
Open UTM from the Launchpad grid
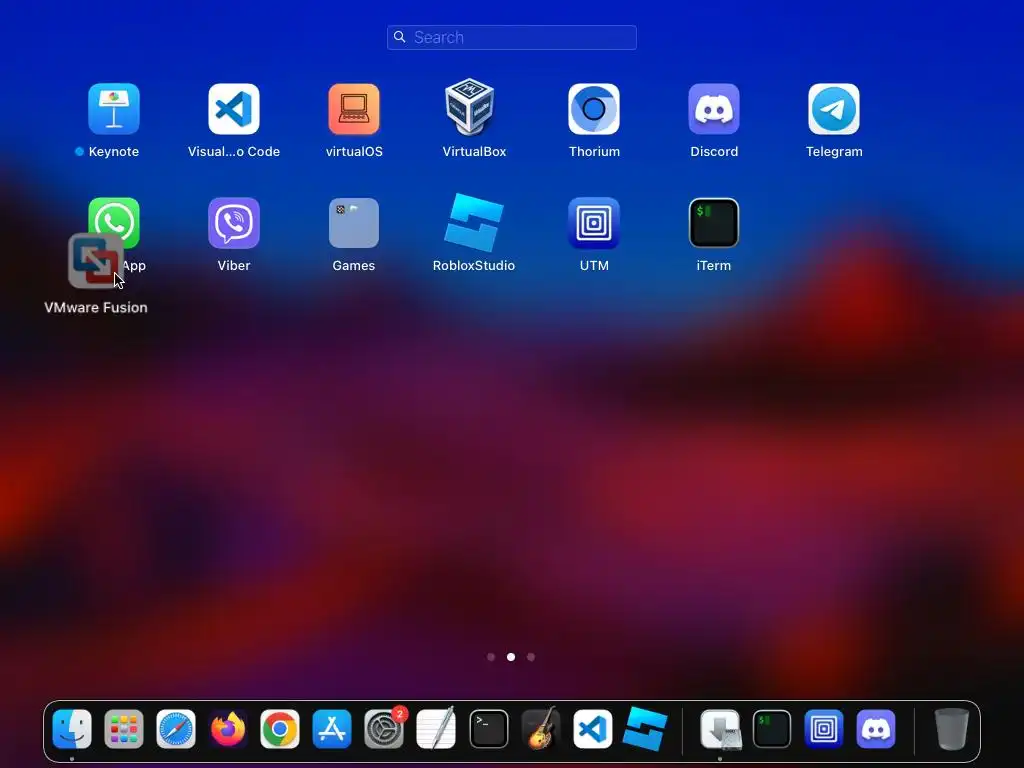(x=594, y=223)
